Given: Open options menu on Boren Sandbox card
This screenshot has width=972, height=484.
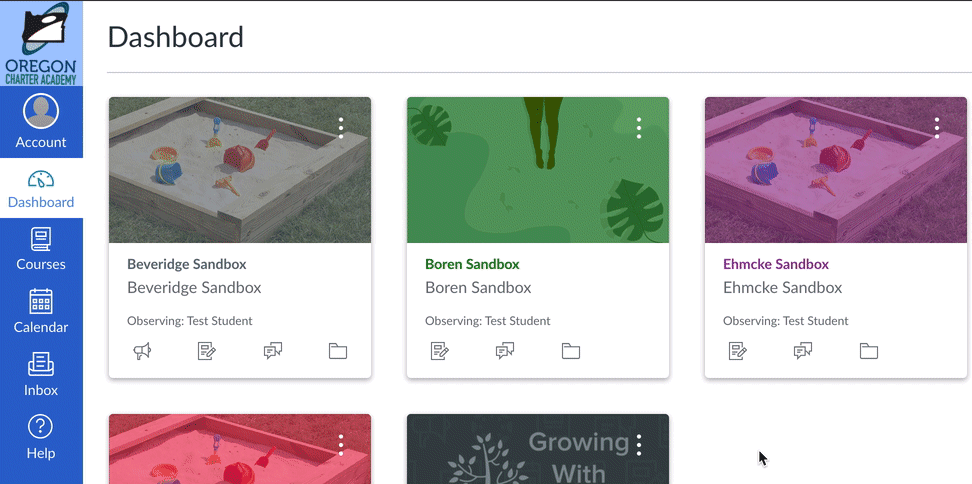Looking at the screenshot, I should click(639, 128).
